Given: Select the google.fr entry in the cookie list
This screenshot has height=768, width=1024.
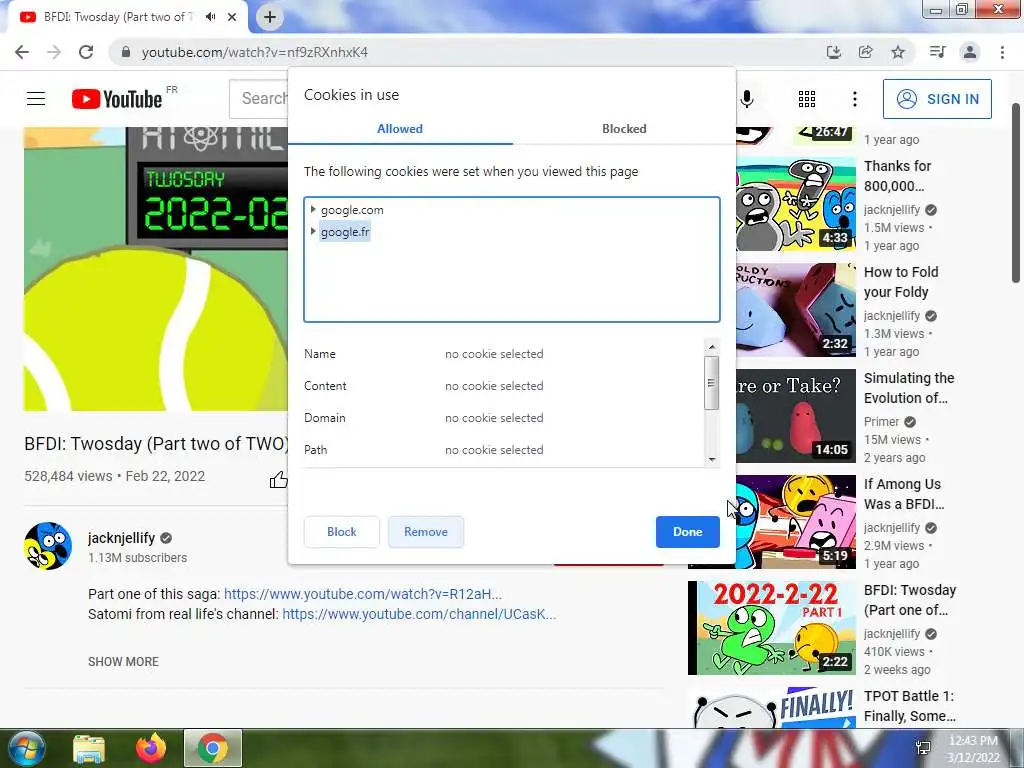Looking at the screenshot, I should 345,231.
